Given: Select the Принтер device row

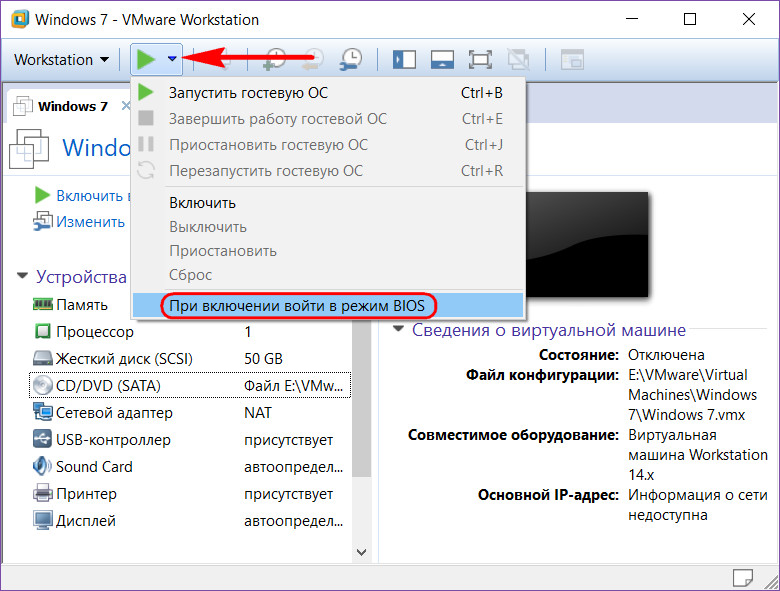Looking at the screenshot, I should pos(189,493).
